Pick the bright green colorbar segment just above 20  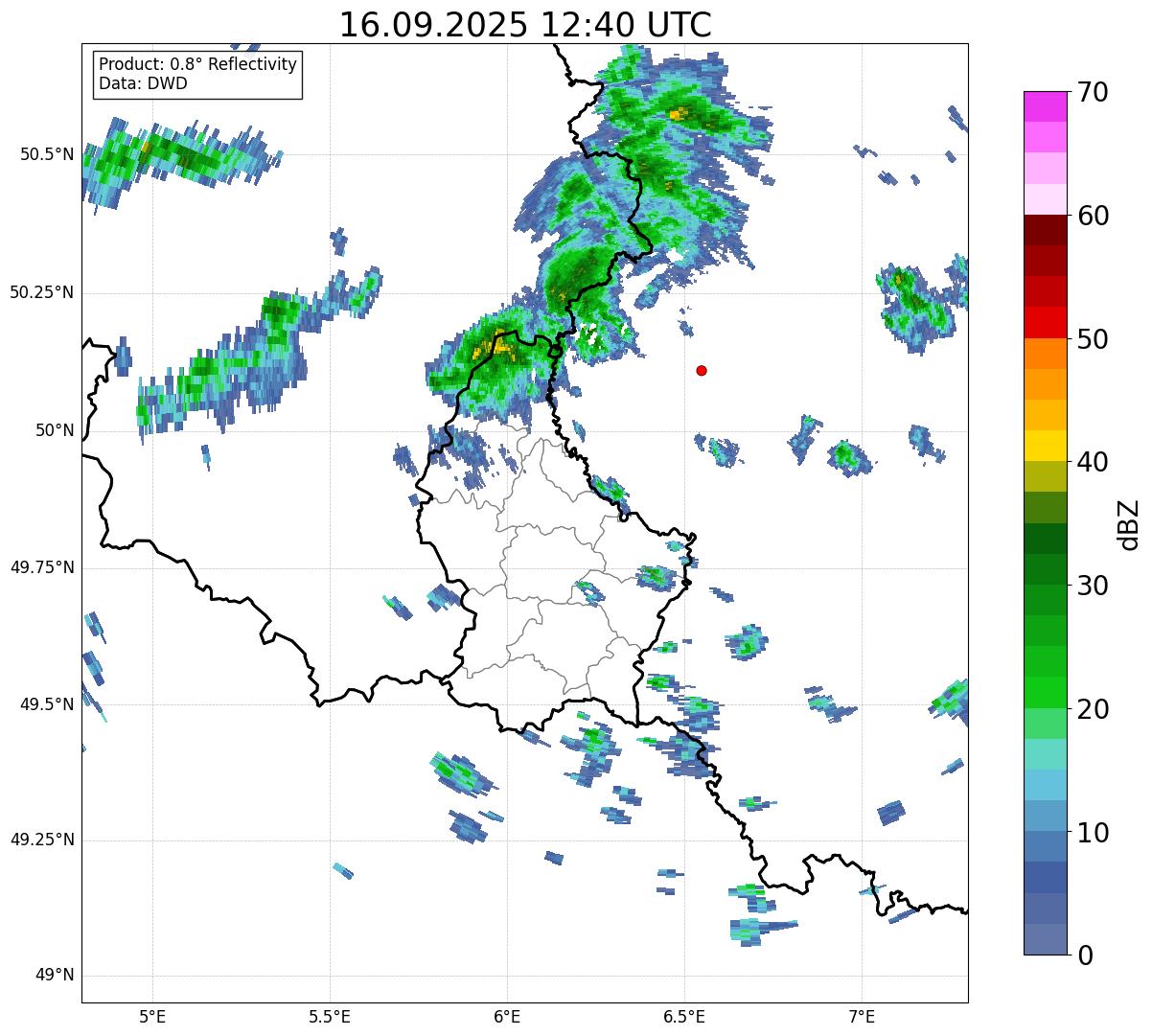pyautogui.click(x=1045, y=693)
